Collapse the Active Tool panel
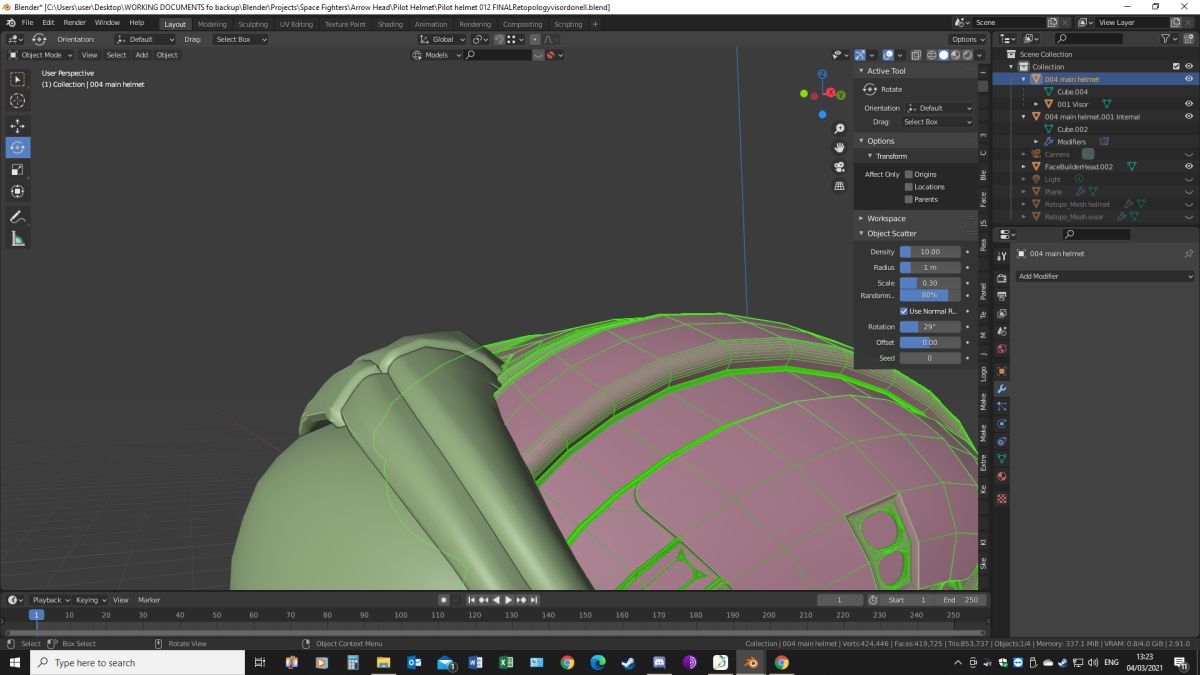This screenshot has height=675, width=1200. [x=860, y=71]
